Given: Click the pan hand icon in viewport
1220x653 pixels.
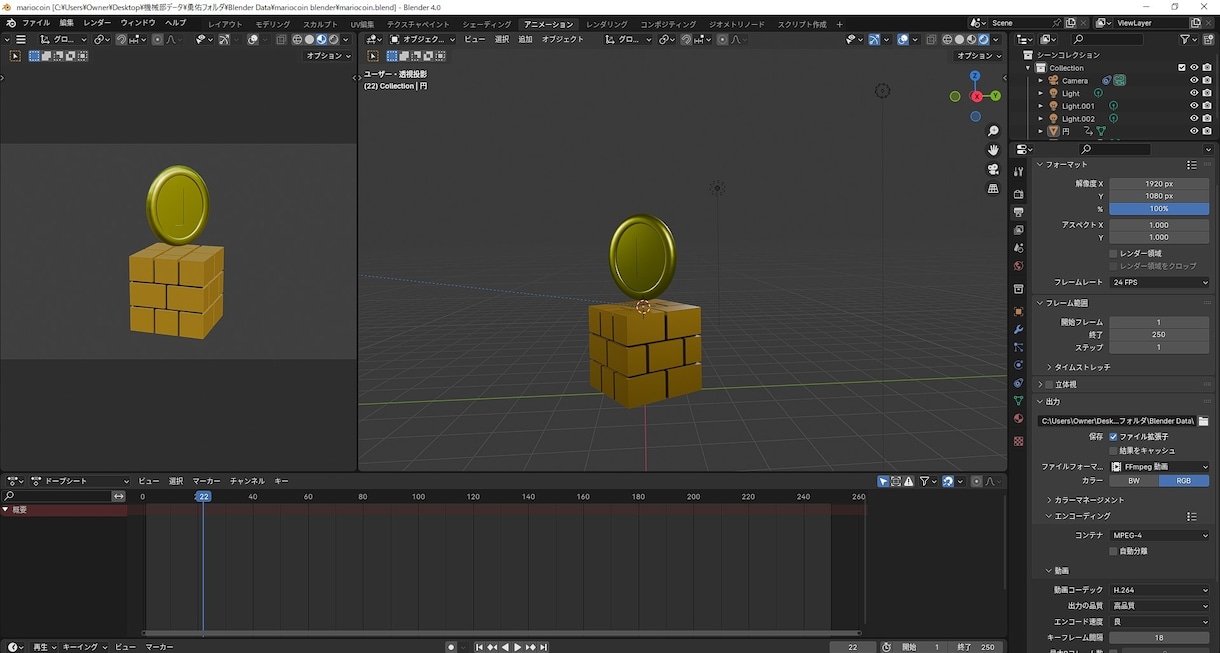Looking at the screenshot, I should tap(993, 150).
